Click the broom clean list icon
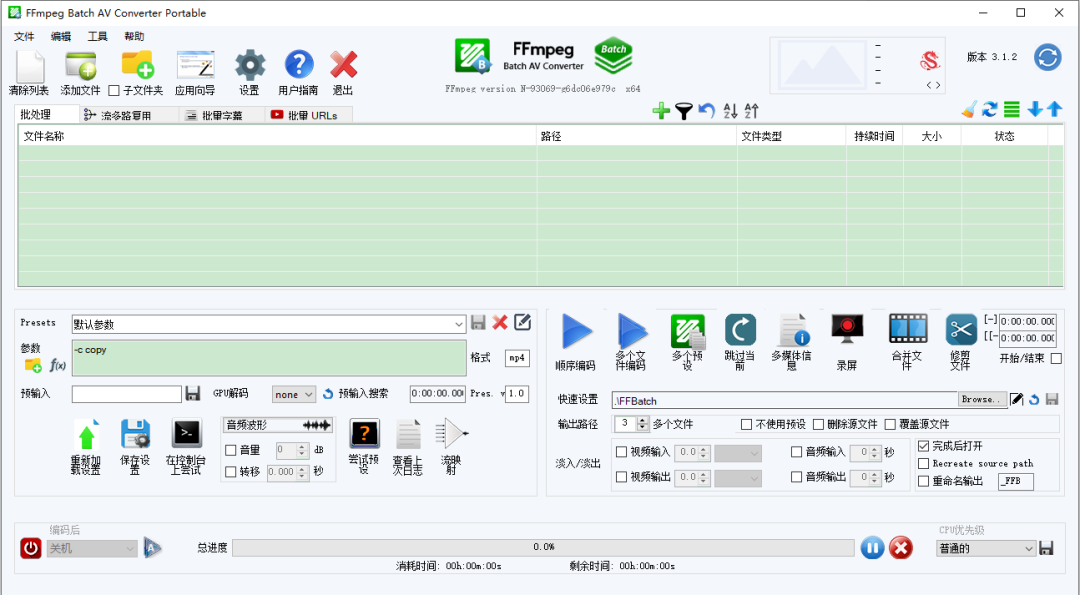The width and height of the screenshot is (1080, 595). (970, 109)
